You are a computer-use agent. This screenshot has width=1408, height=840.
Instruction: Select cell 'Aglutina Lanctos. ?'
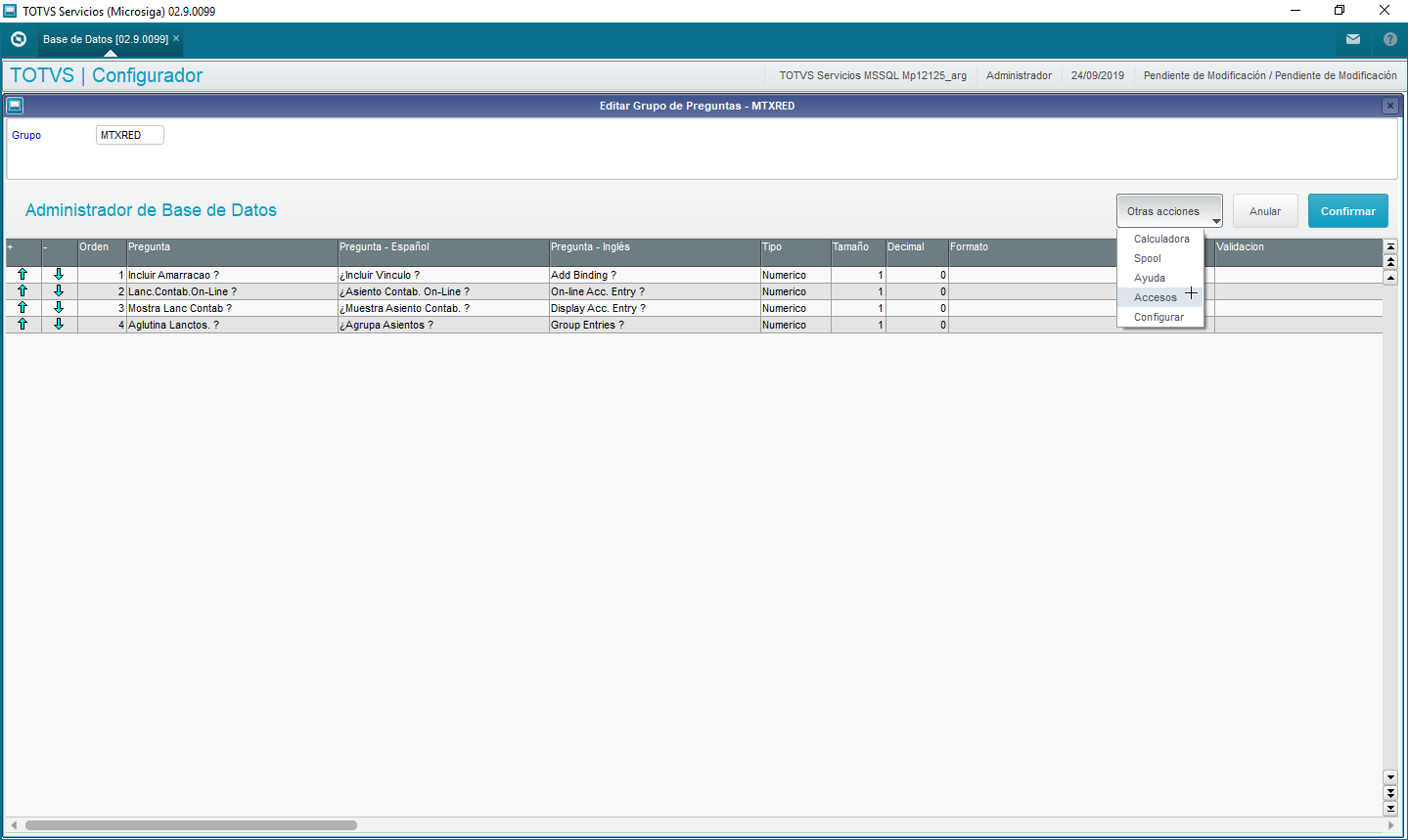tap(232, 326)
